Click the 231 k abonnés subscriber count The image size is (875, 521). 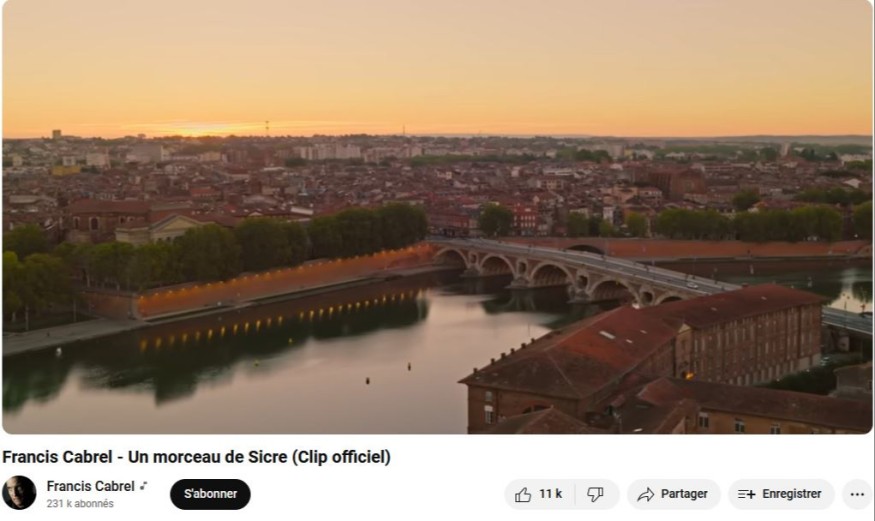coord(80,503)
